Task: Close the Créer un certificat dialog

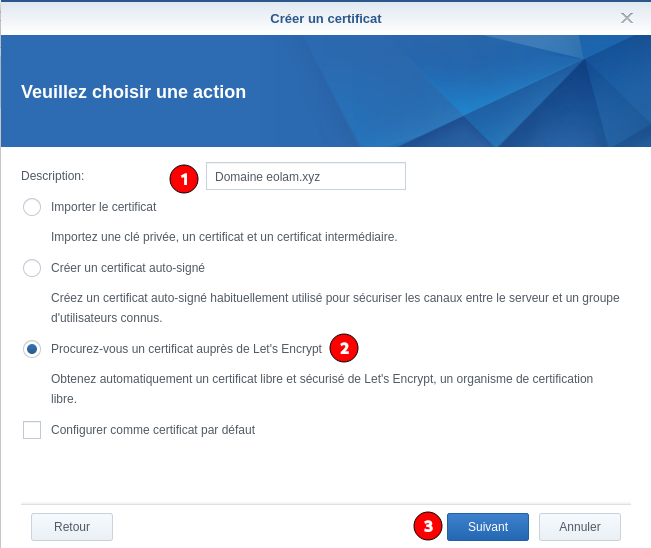Action: click(x=627, y=18)
